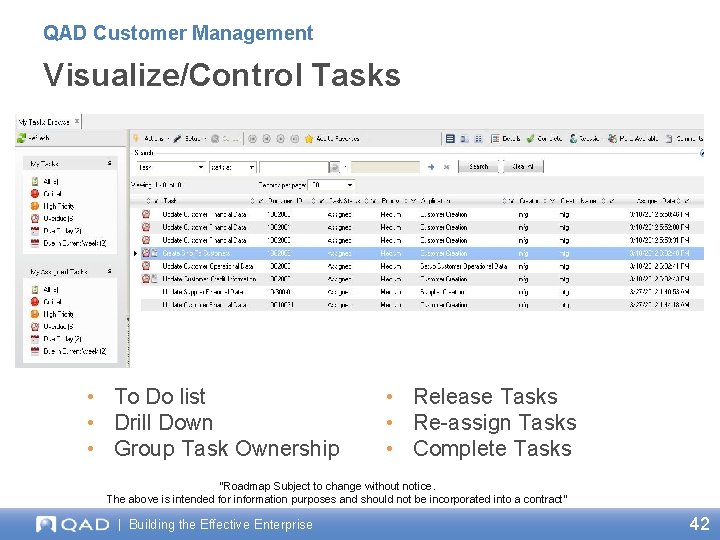Image resolution: width=720 pixels, height=540 pixels.
Task: Click the lookup icon beside search field
Action: [335, 167]
